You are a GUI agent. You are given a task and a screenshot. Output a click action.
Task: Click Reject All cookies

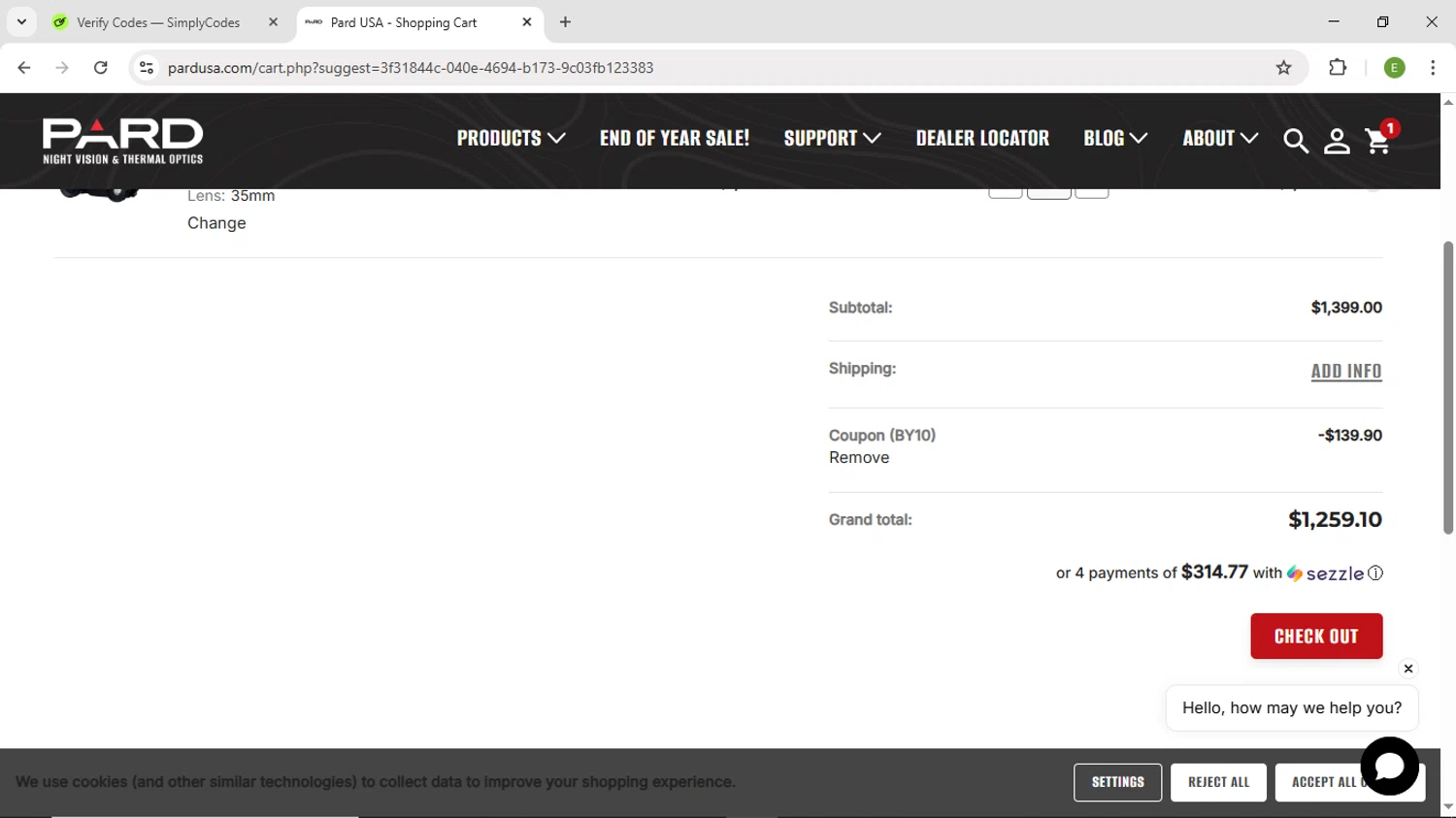pyautogui.click(x=1218, y=782)
